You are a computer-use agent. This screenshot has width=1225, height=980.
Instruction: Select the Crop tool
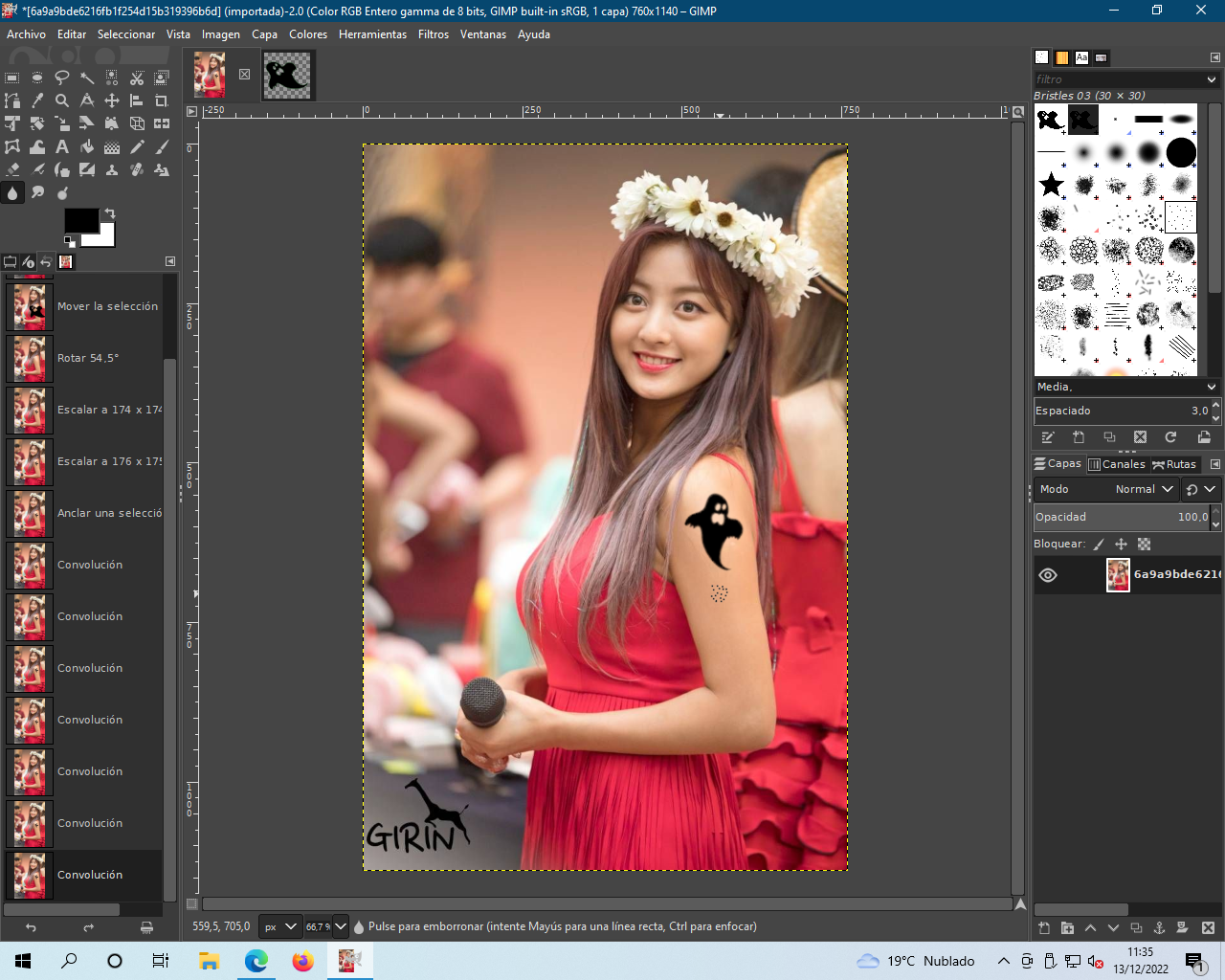162,100
